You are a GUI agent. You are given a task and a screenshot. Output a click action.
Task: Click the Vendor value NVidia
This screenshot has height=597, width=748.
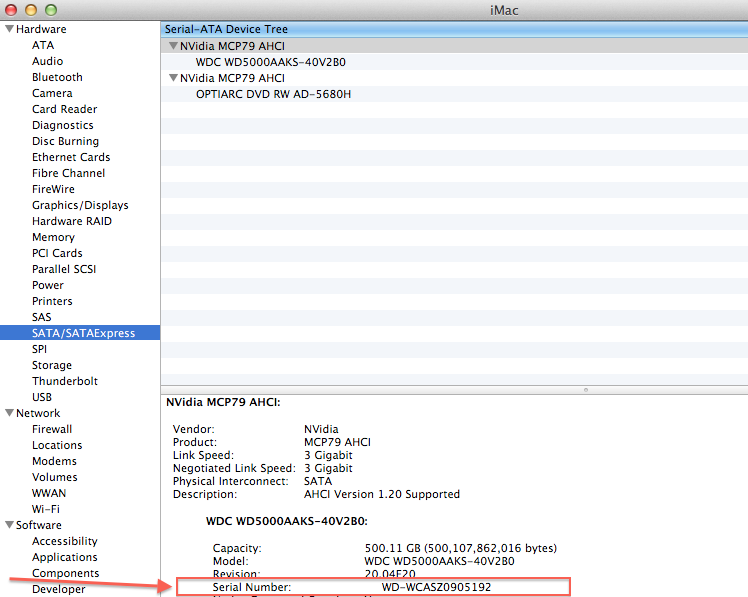pos(321,429)
